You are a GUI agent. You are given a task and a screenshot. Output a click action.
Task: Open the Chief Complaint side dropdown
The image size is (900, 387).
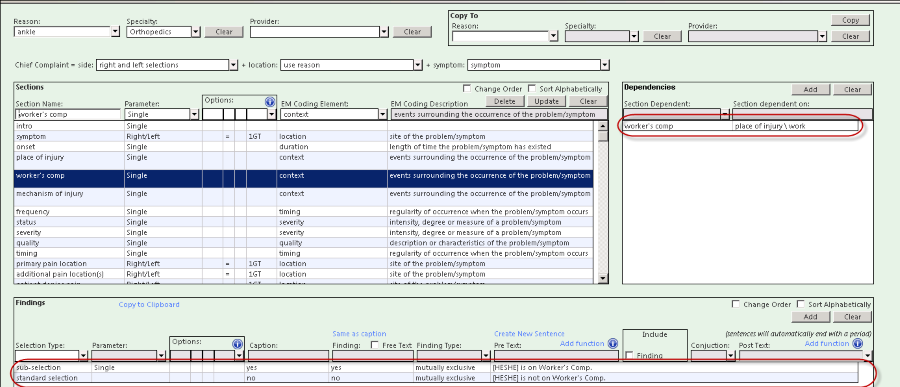(x=234, y=65)
